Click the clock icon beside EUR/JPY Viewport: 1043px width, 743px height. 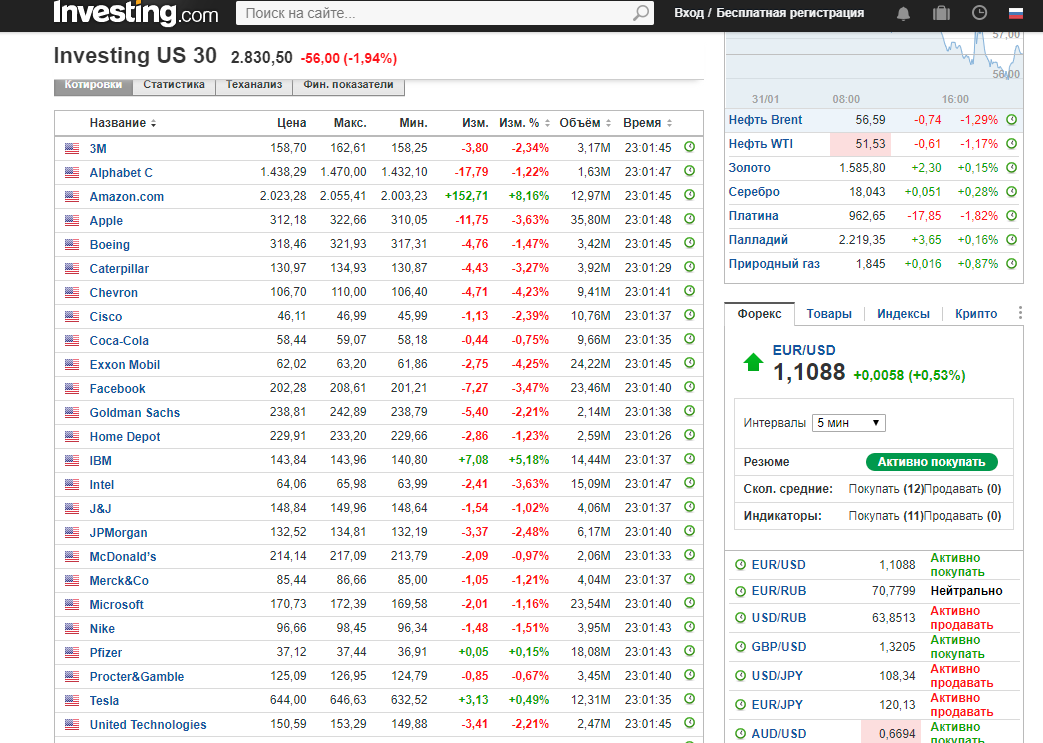coord(740,704)
